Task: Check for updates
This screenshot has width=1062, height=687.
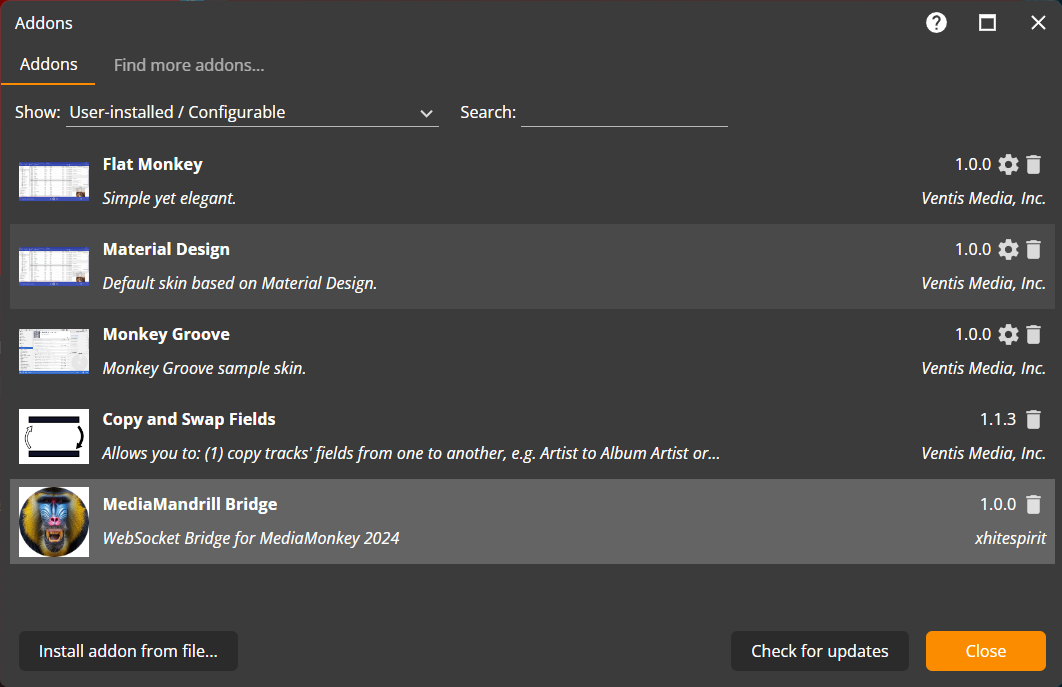Action: tap(820, 651)
